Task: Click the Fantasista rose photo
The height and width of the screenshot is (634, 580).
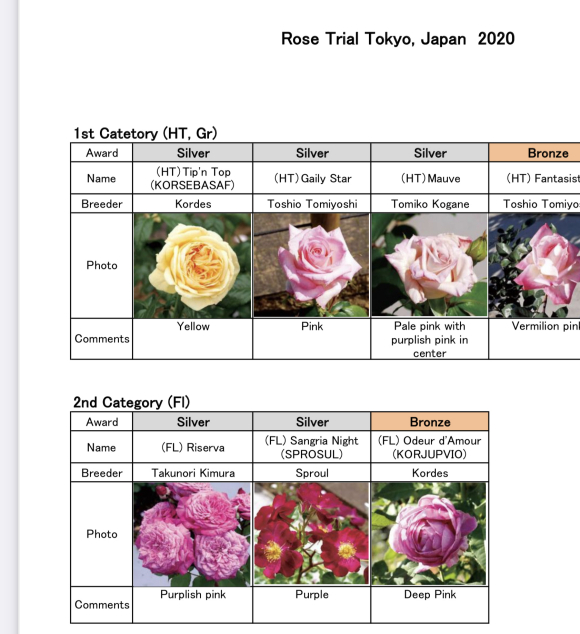Action: tap(534, 265)
